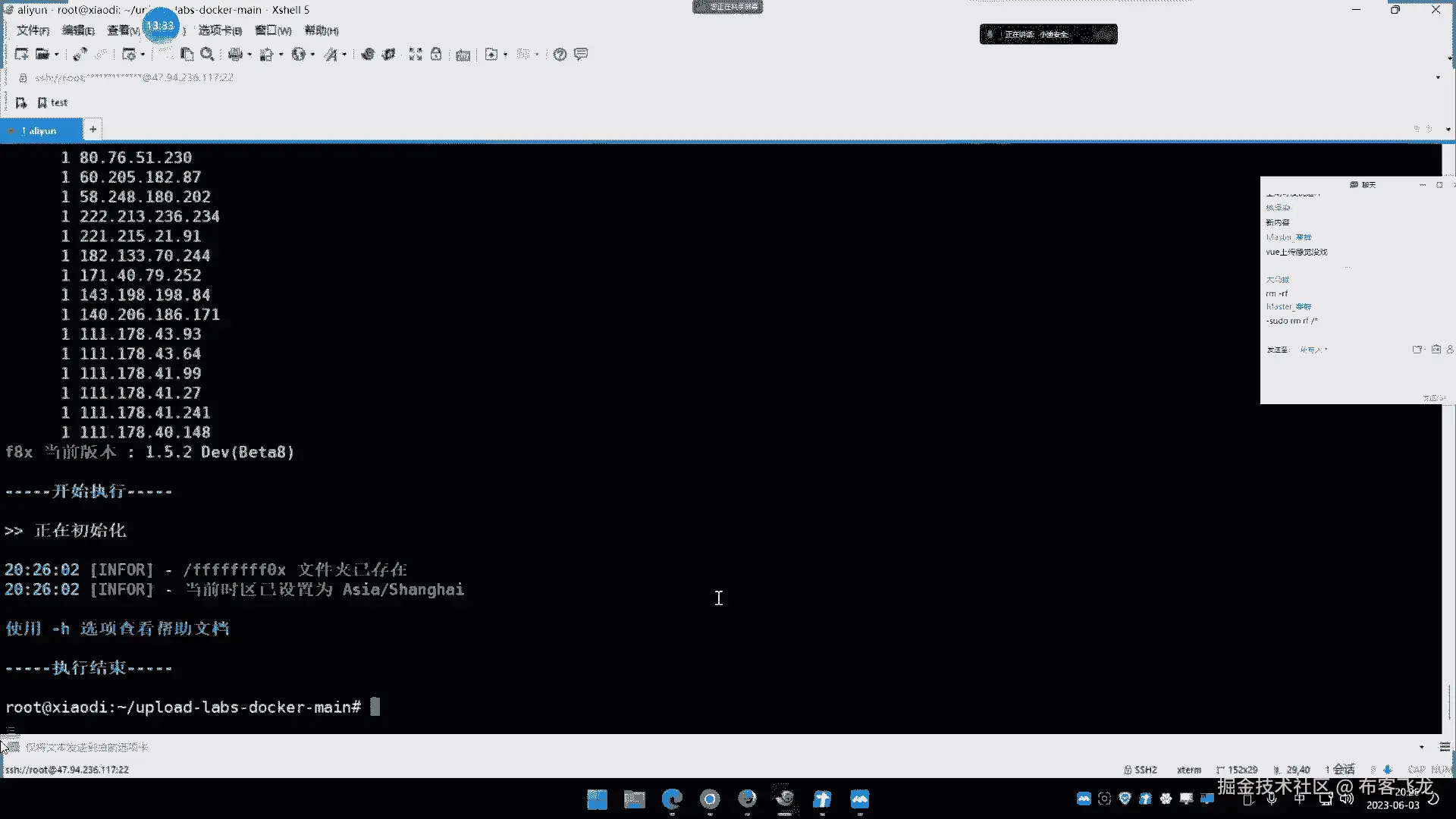This screenshot has height=819, width=1456.
Task: Click the virtual keyboard toolbar icon
Action: pyautogui.click(x=463, y=55)
